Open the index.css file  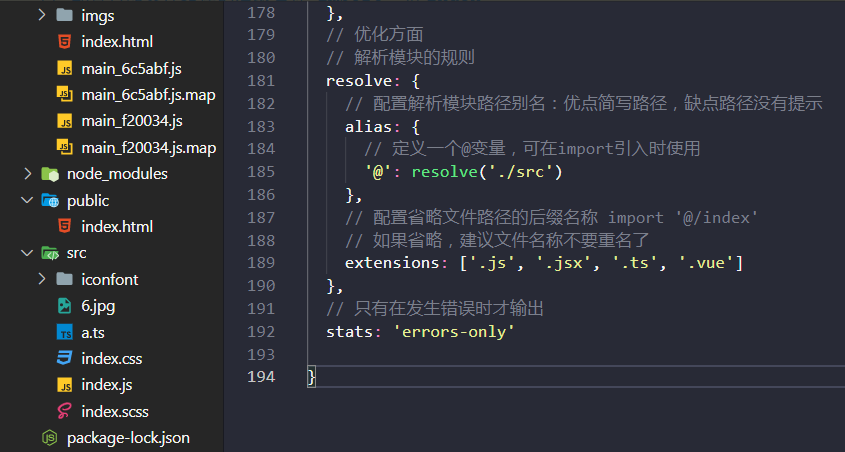coord(112,358)
